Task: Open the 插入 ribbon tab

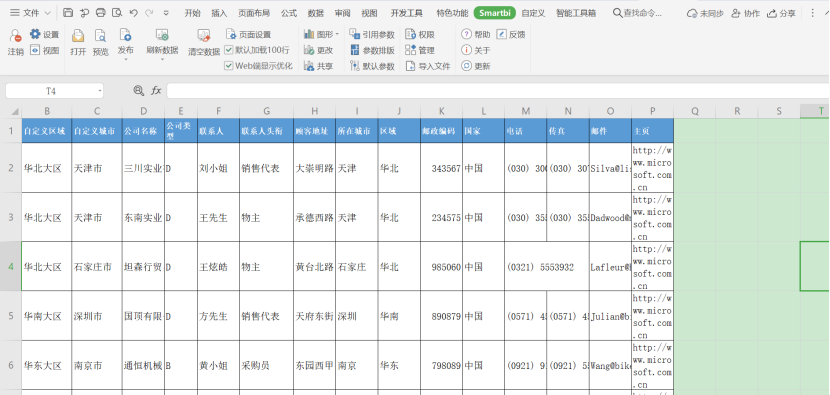Action: point(219,13)
